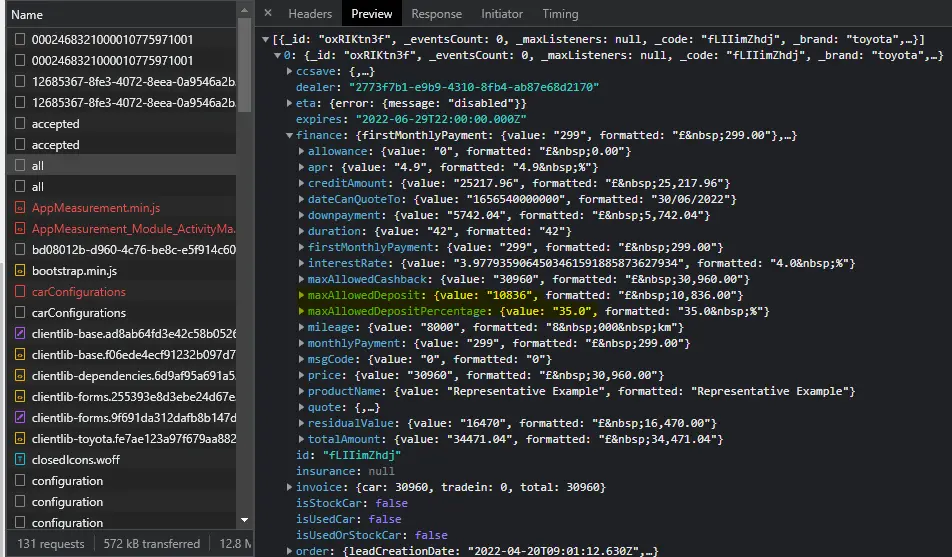952x557 pixels.
Task: Click the document icon of the highlighted 'all' request
Action: click(19, 166)
